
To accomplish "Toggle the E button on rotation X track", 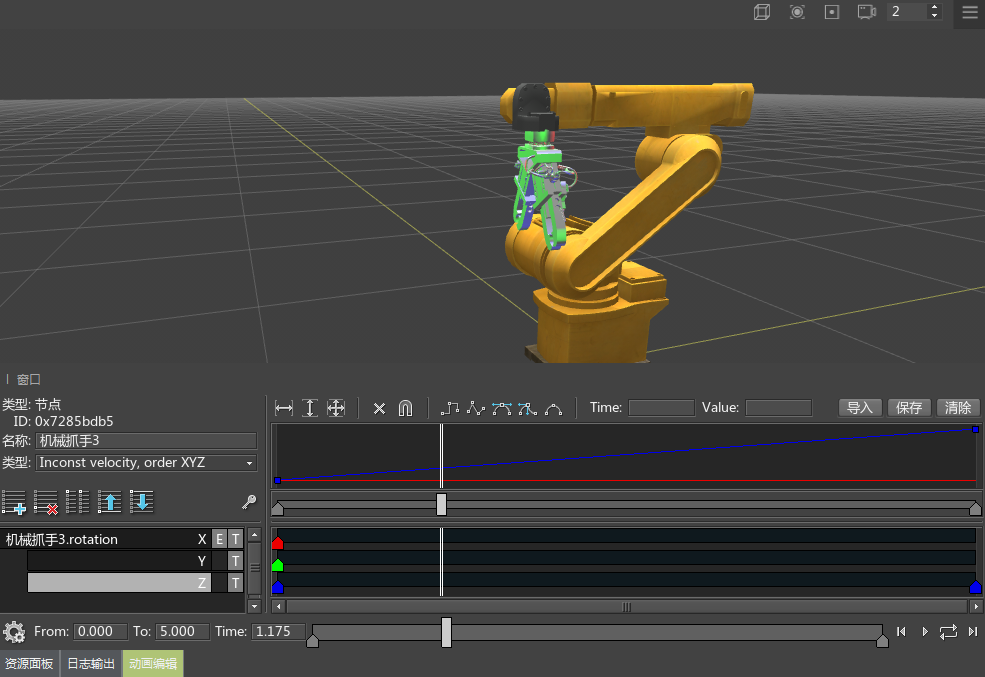I will coord(219,539).
